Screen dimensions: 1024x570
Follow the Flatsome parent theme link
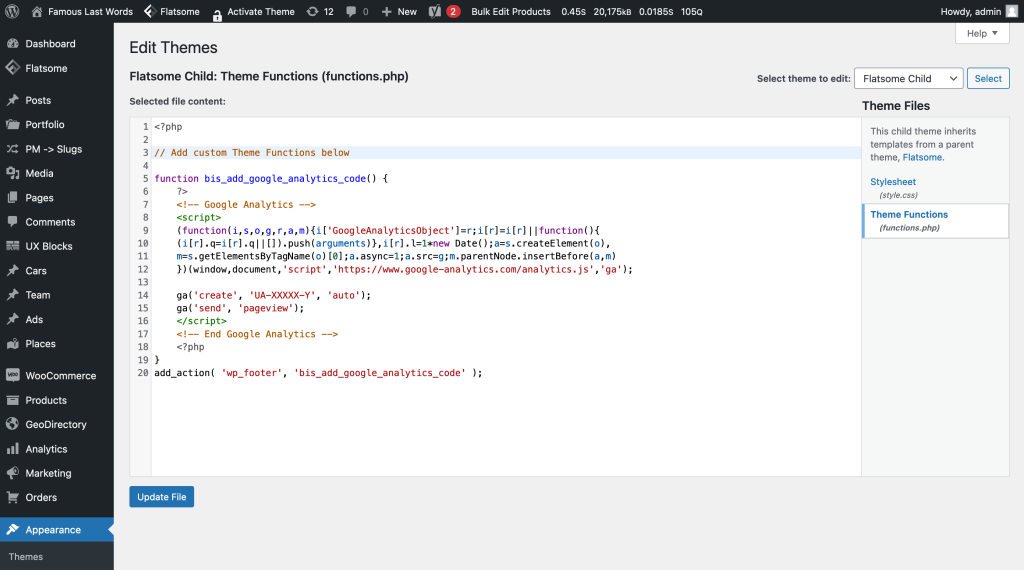click(921, 157)
